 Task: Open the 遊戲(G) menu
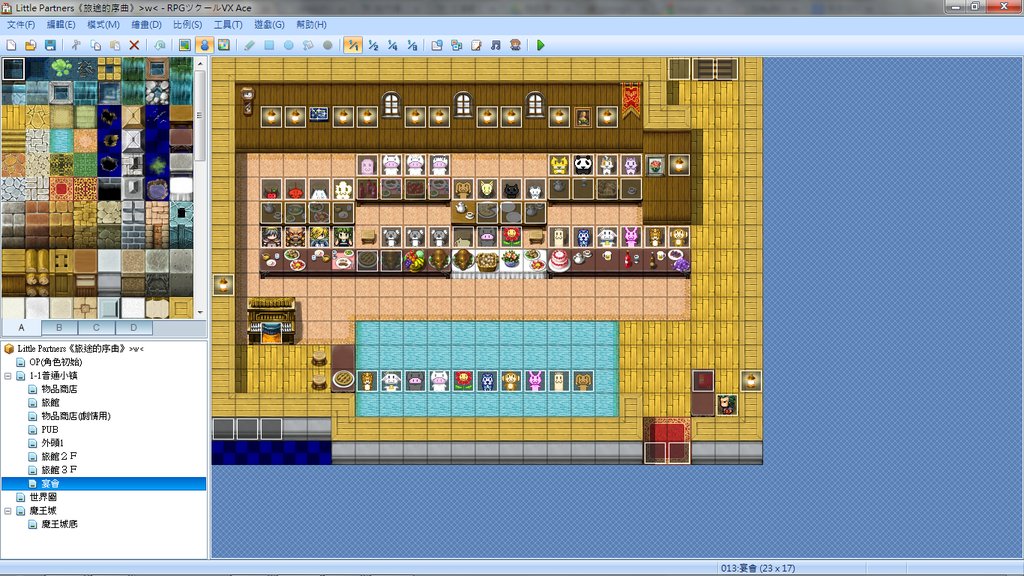coord(269,25)
